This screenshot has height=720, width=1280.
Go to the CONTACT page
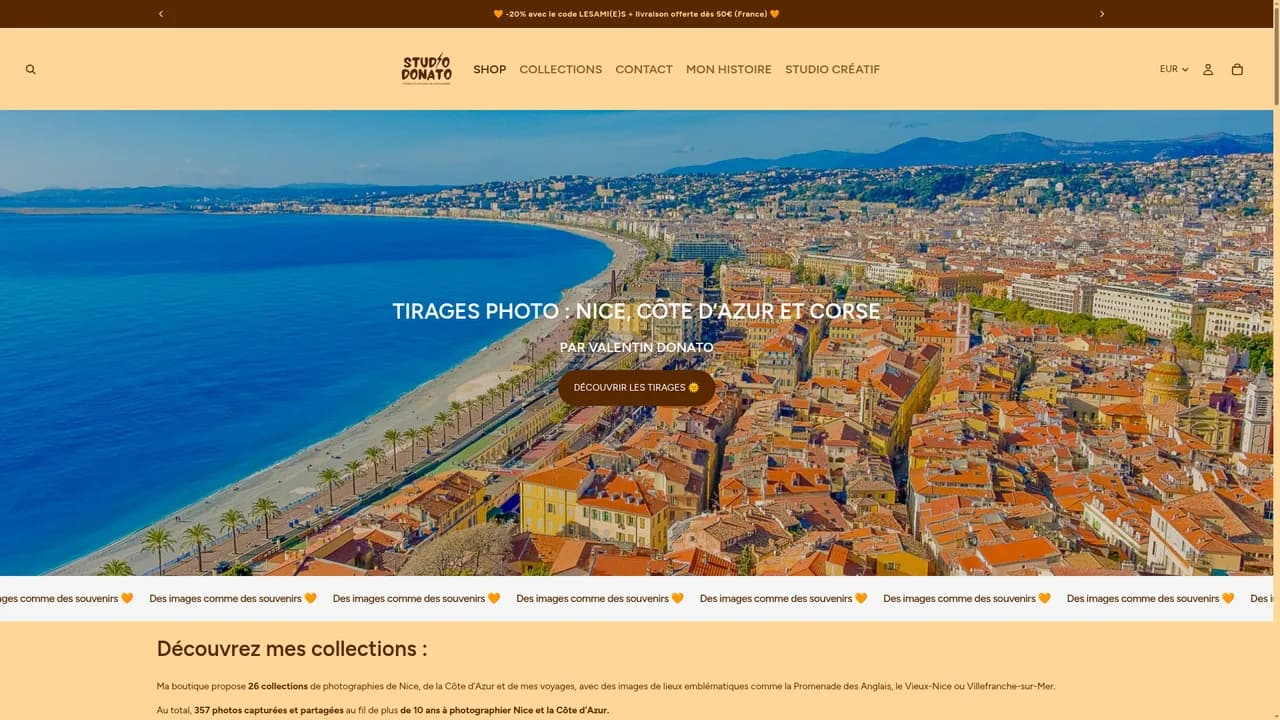[644, 69]
